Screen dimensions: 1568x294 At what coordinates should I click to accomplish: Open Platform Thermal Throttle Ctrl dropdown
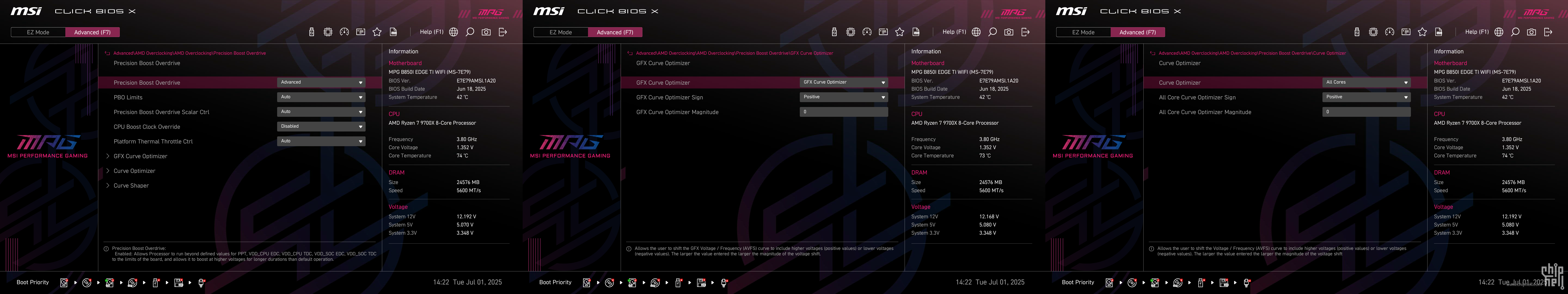[x=321, y=141]
